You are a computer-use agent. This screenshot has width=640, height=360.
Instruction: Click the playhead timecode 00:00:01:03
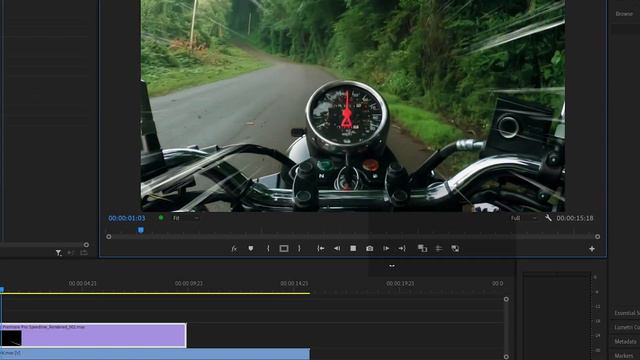point(127,218)
